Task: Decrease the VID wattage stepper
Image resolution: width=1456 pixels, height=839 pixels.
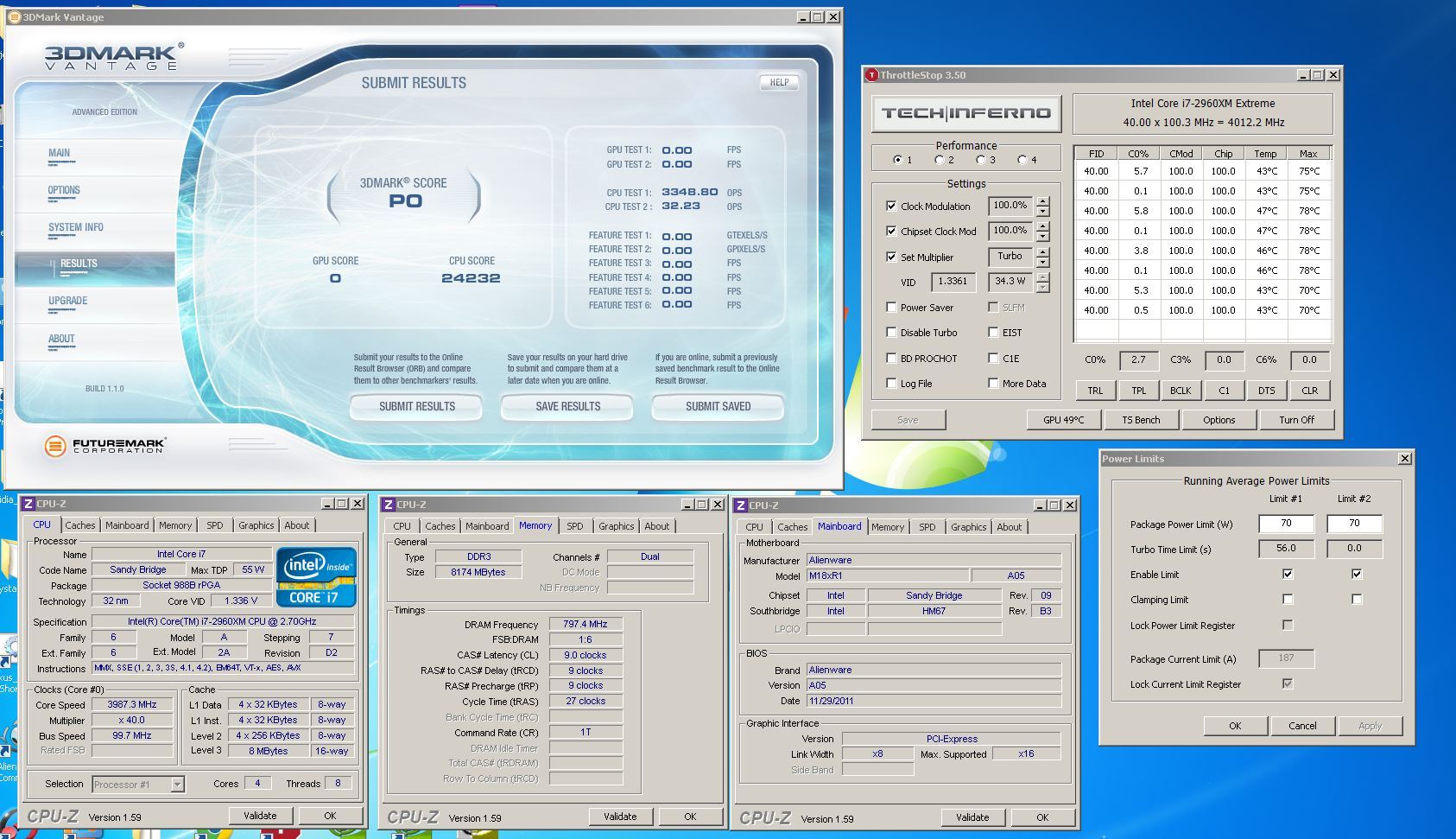Action: click(1043, 288)
